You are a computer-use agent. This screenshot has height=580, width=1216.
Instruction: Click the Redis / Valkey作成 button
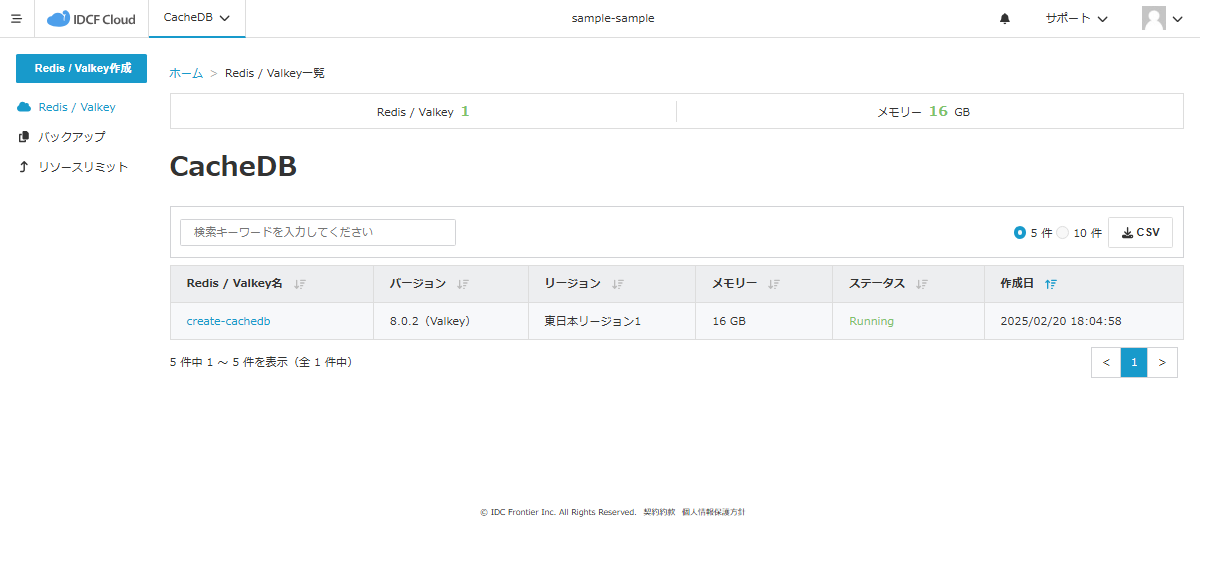pyautogui.click(x=80, y=68)
